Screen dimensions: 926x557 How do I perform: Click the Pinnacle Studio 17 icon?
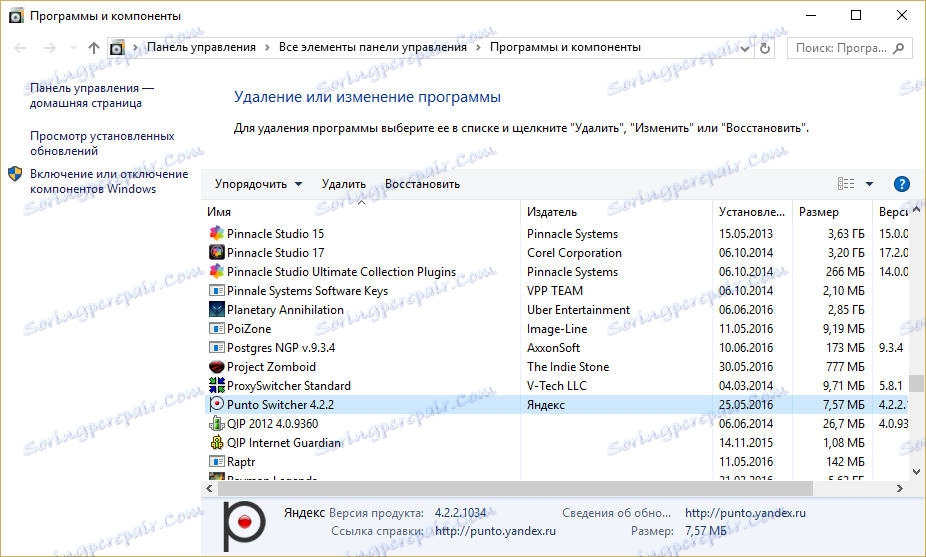[x=217, y=252]
